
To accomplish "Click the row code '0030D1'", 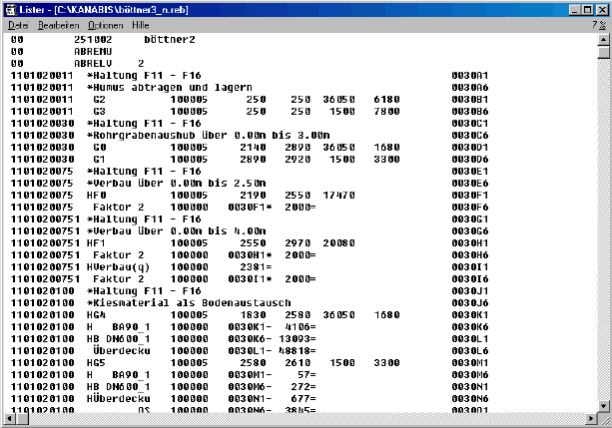I will click(x=470, y=147).
